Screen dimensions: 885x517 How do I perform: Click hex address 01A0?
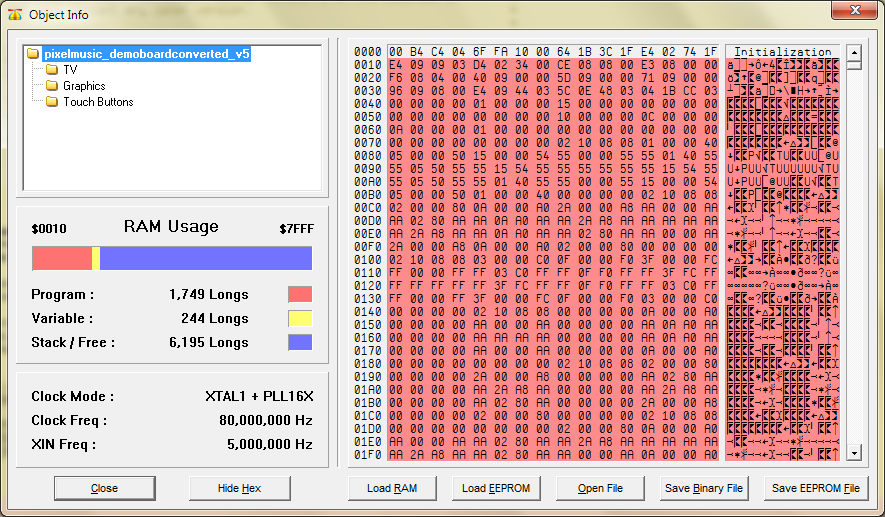pos(367,389)
